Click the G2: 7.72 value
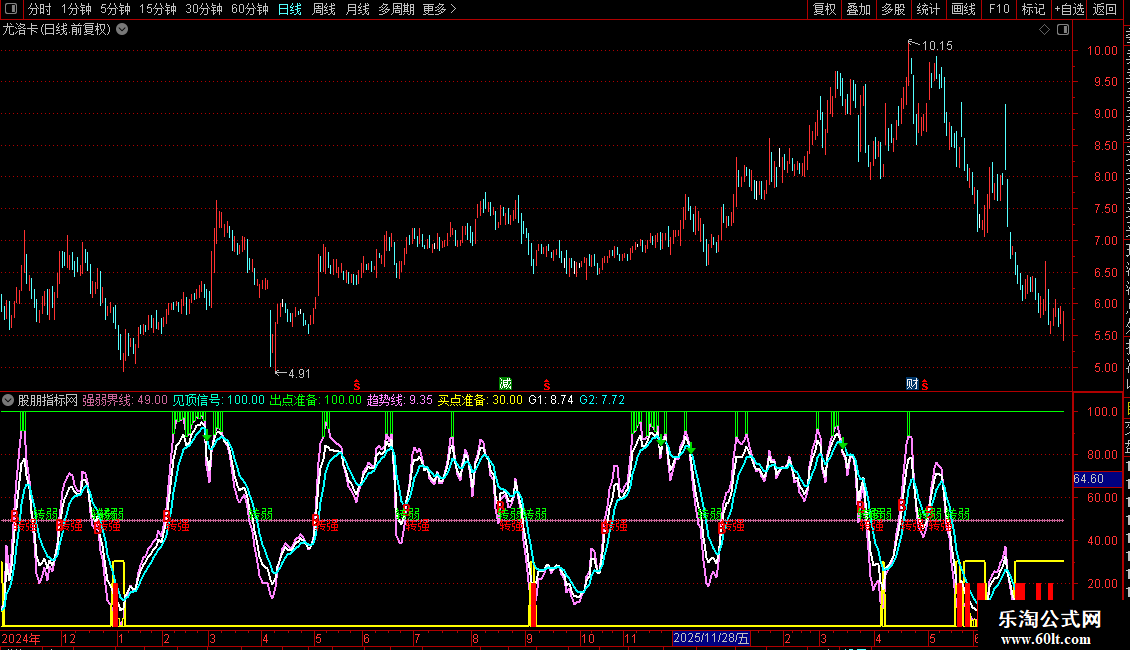Screen dimensions: 1130x650 click(x=602, y=400)
